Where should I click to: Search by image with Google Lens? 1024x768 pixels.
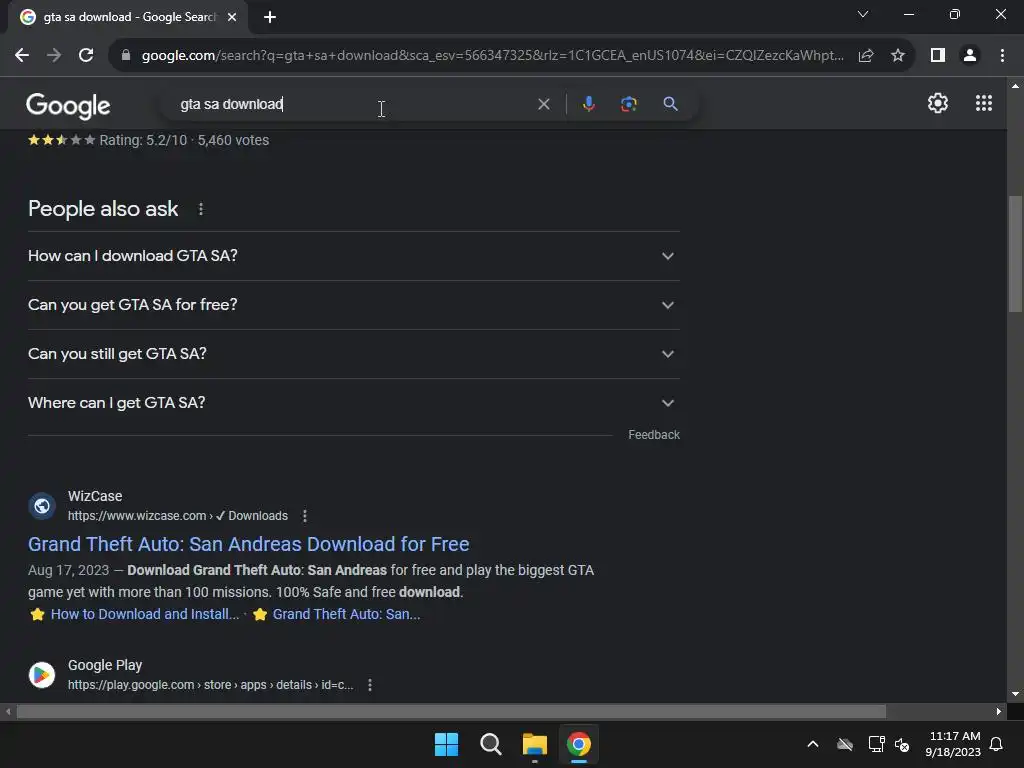(629, 104)
